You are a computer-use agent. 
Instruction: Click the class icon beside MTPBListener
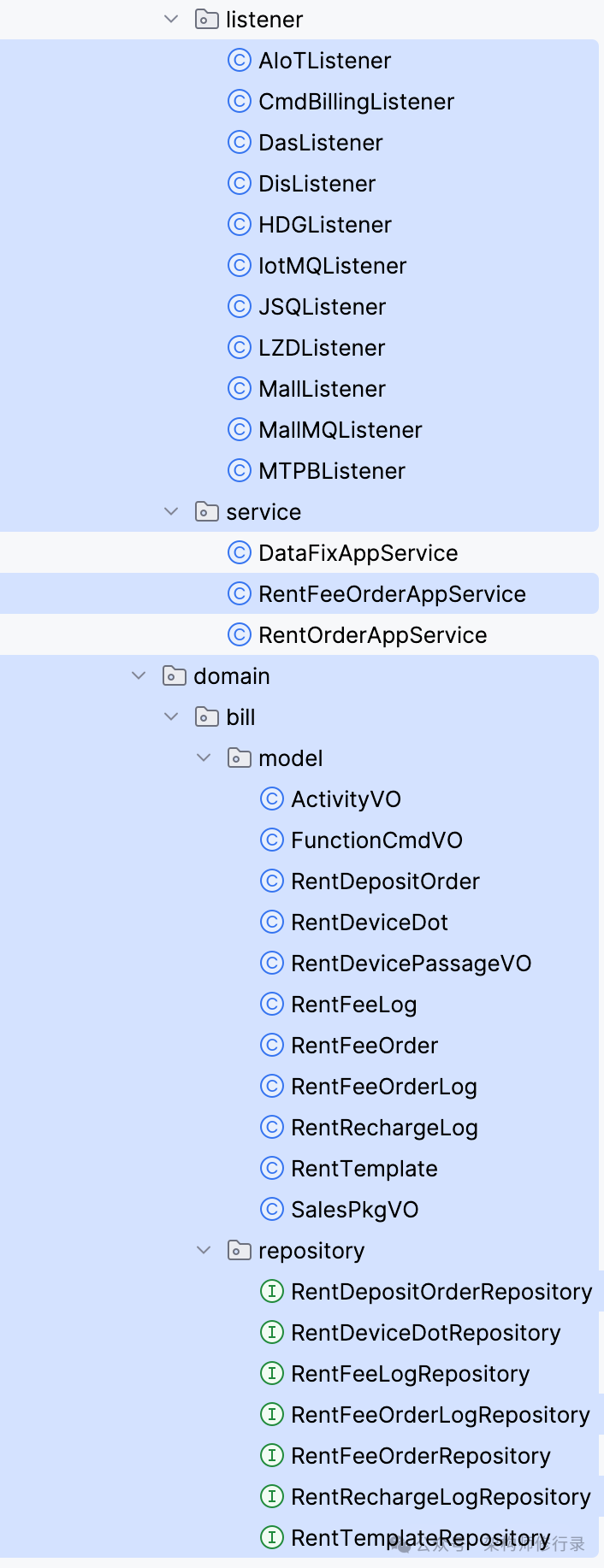(240, 470)
